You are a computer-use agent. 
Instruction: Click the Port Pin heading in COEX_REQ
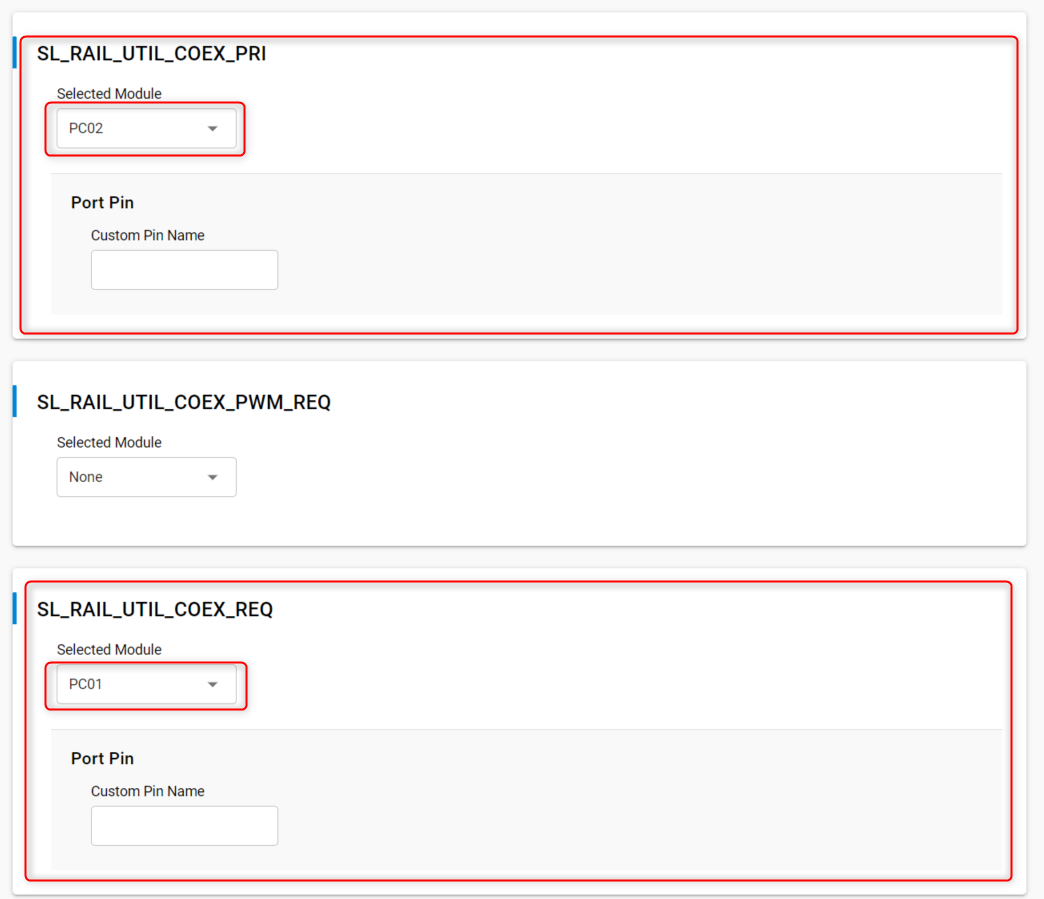pyautogui.click(x=102, y=758)
